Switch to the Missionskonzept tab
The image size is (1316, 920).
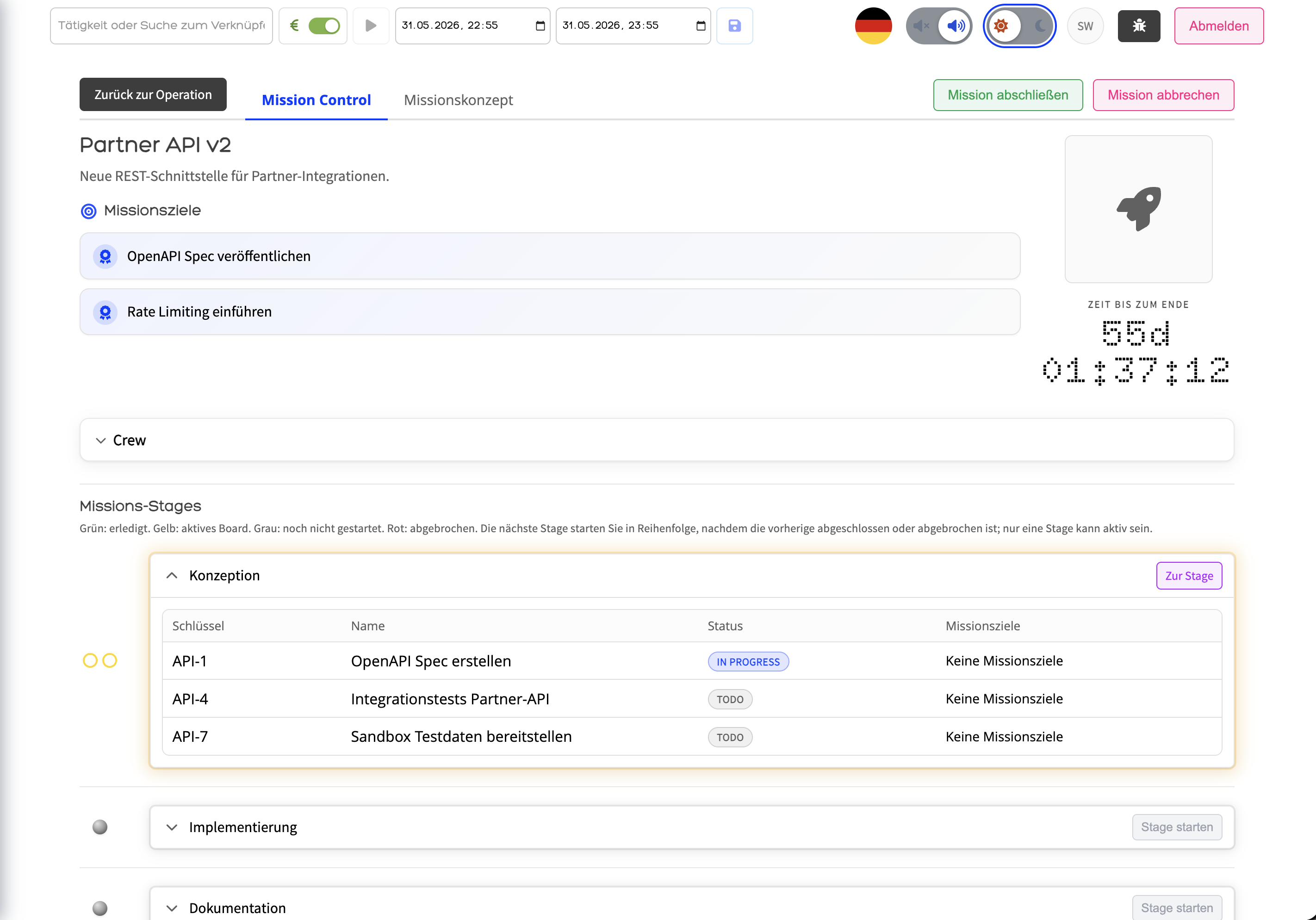[459, 100]
